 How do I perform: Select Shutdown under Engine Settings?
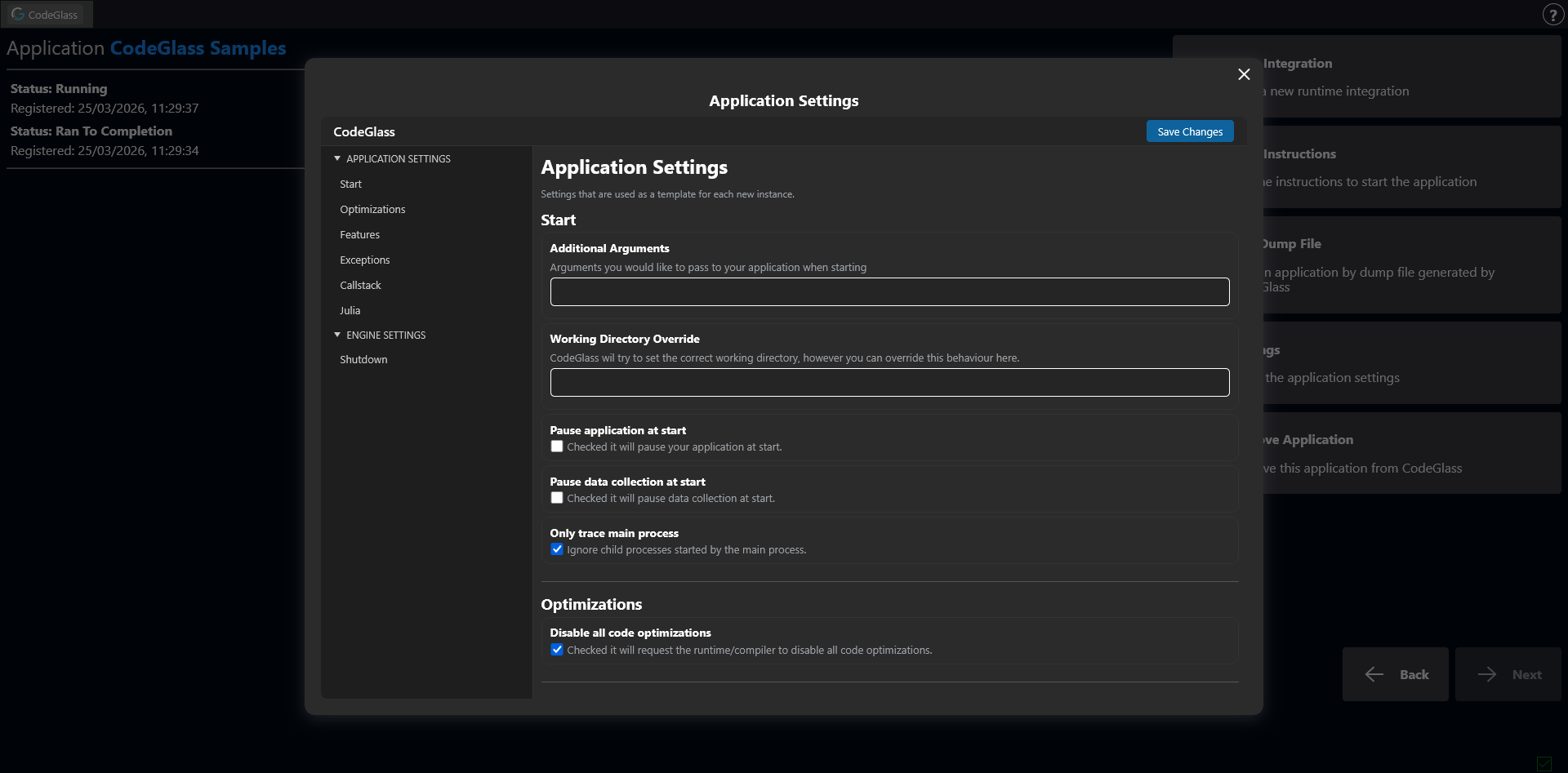(x=363, y=359)
